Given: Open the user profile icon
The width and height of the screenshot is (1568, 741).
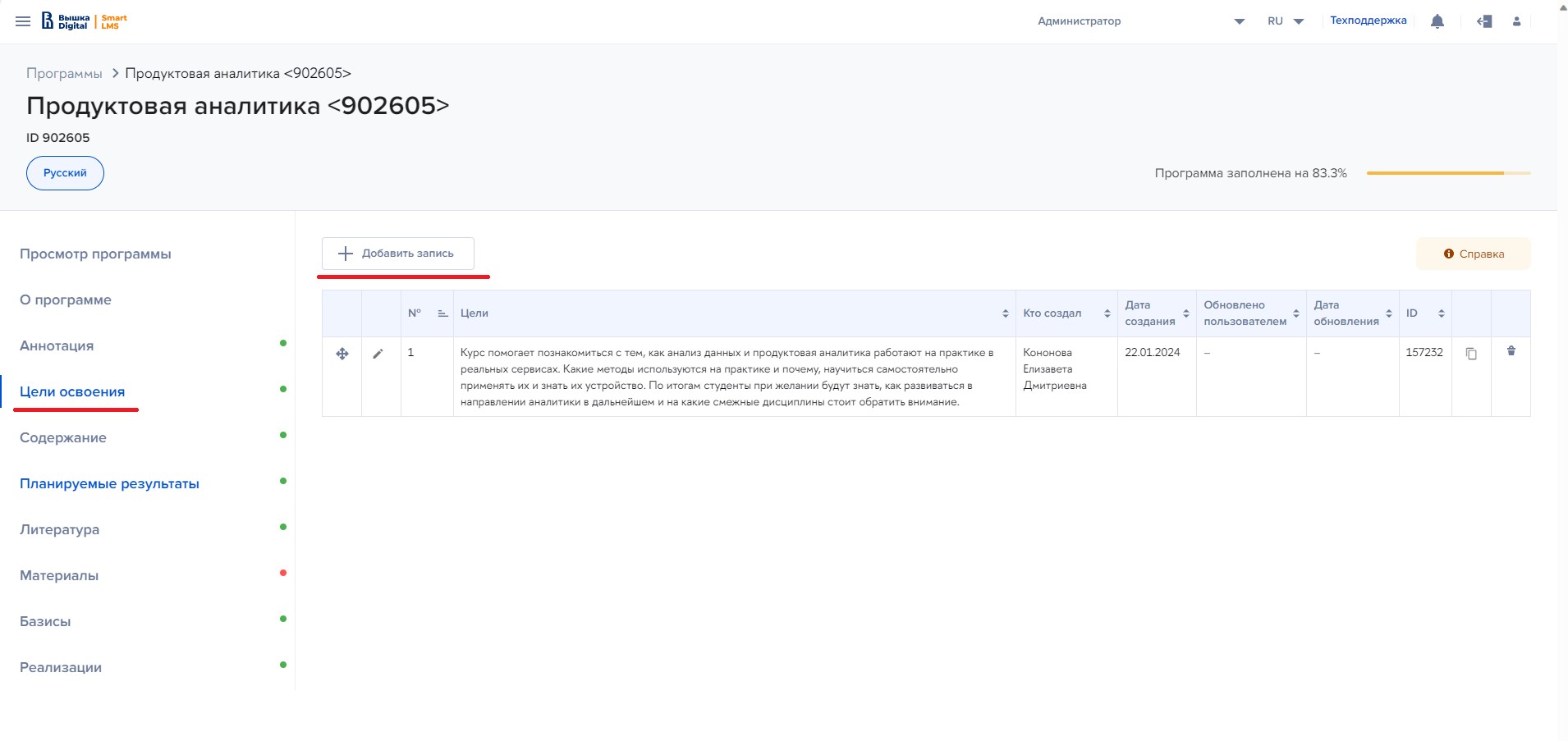Looking at the screenshot, I should [1516, 21].
